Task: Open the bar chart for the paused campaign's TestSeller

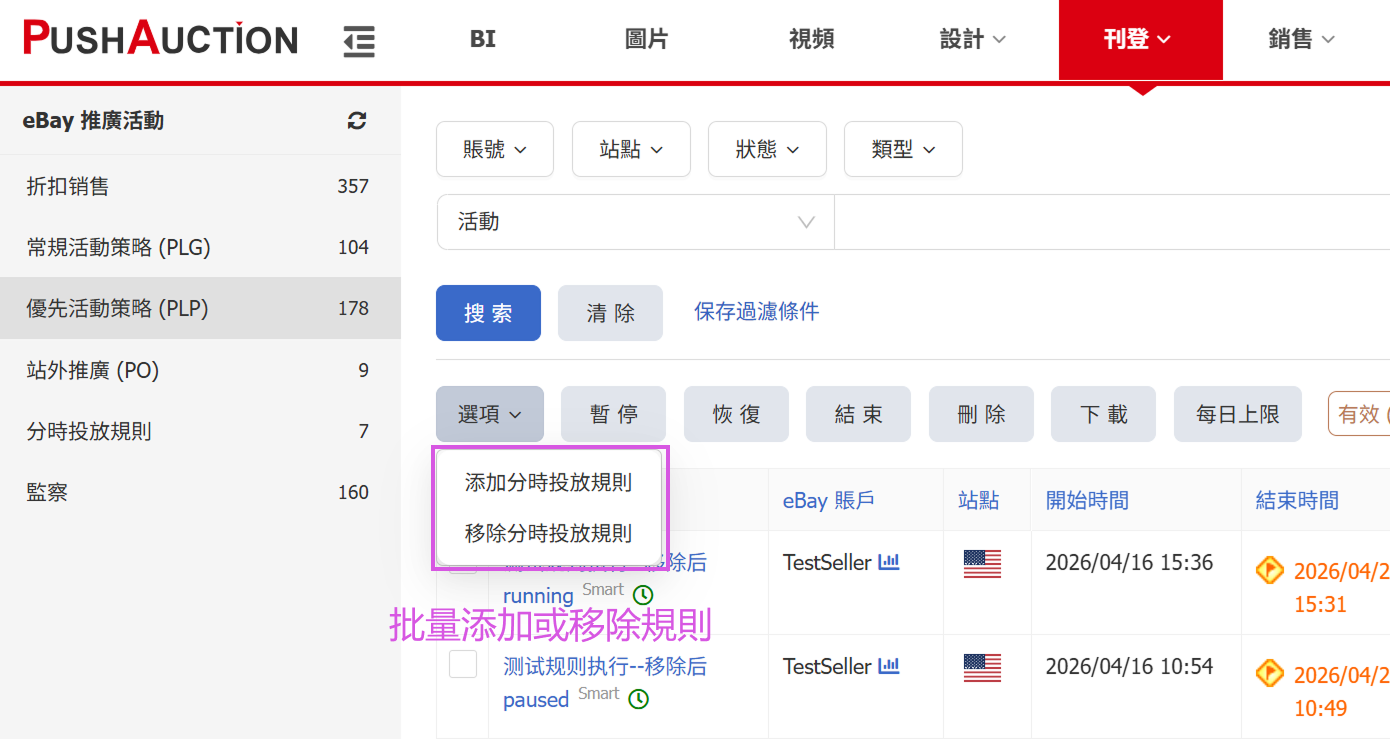Action: click(x=888, y=666)
